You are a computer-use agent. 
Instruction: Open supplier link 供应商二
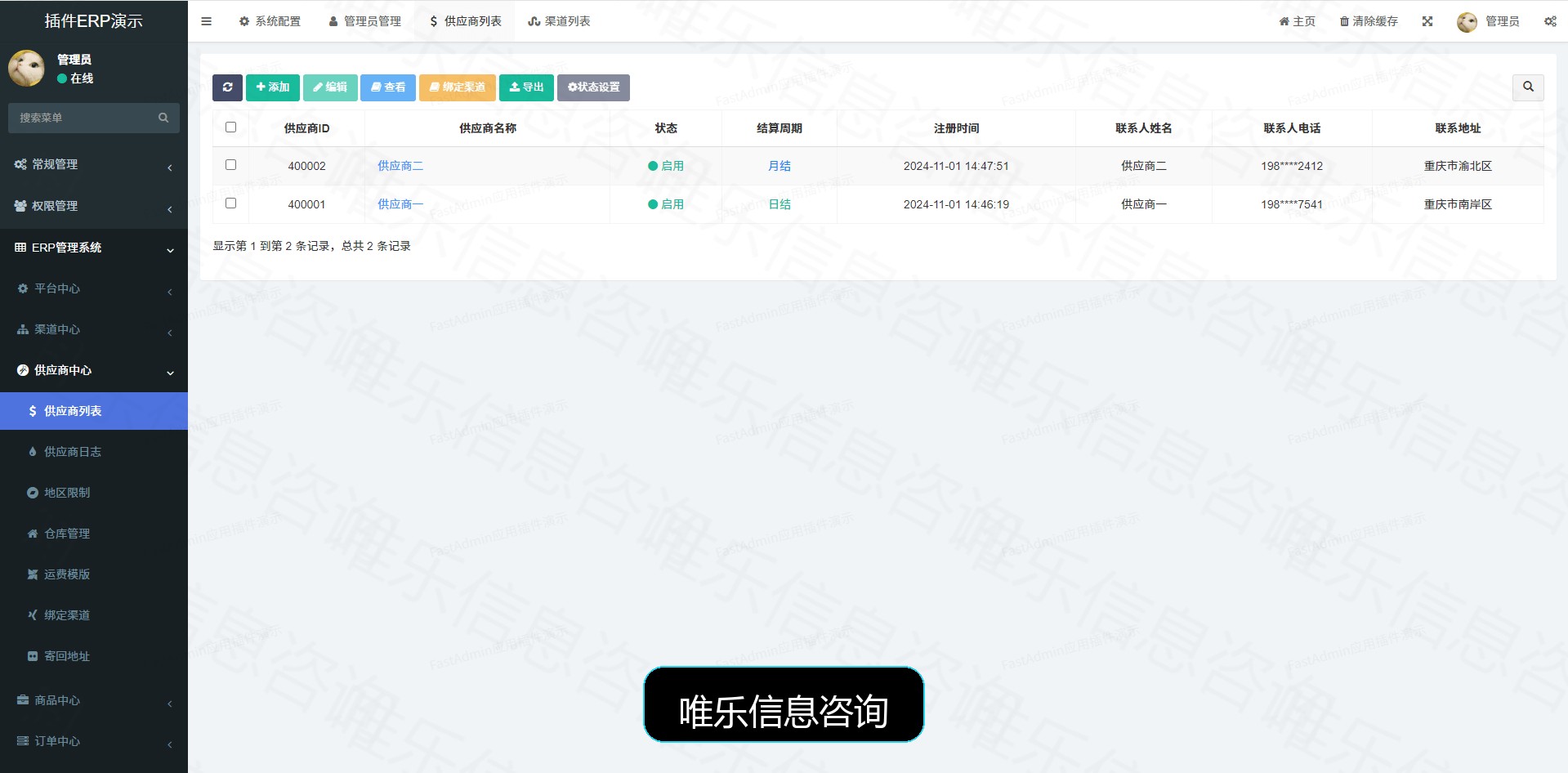(x=400, y=166)
